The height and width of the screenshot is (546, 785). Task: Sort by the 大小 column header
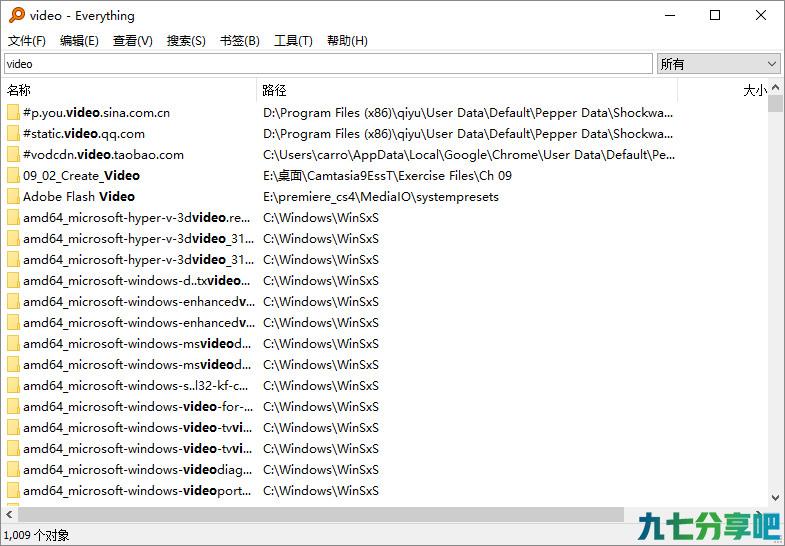click(x=723, y=90)
